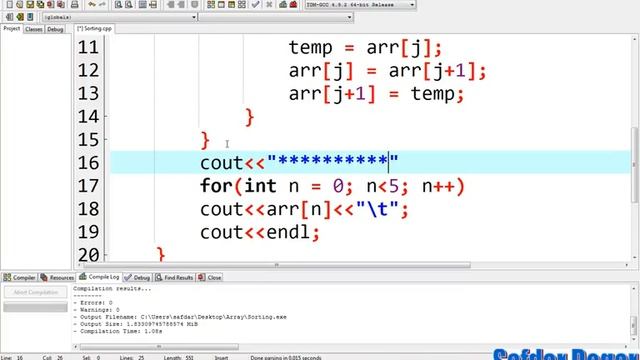Switch to the Debug side tab

[x=55, y=29]
